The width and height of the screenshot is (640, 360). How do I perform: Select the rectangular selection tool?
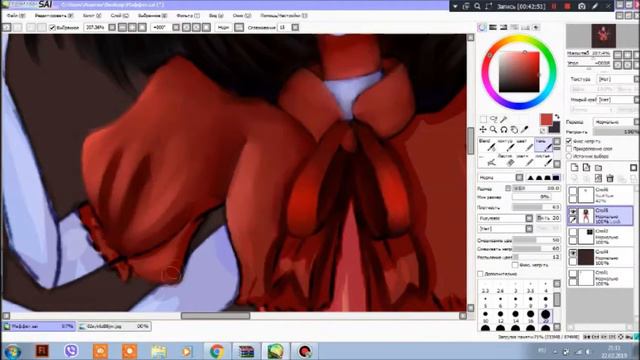[483, 119]
